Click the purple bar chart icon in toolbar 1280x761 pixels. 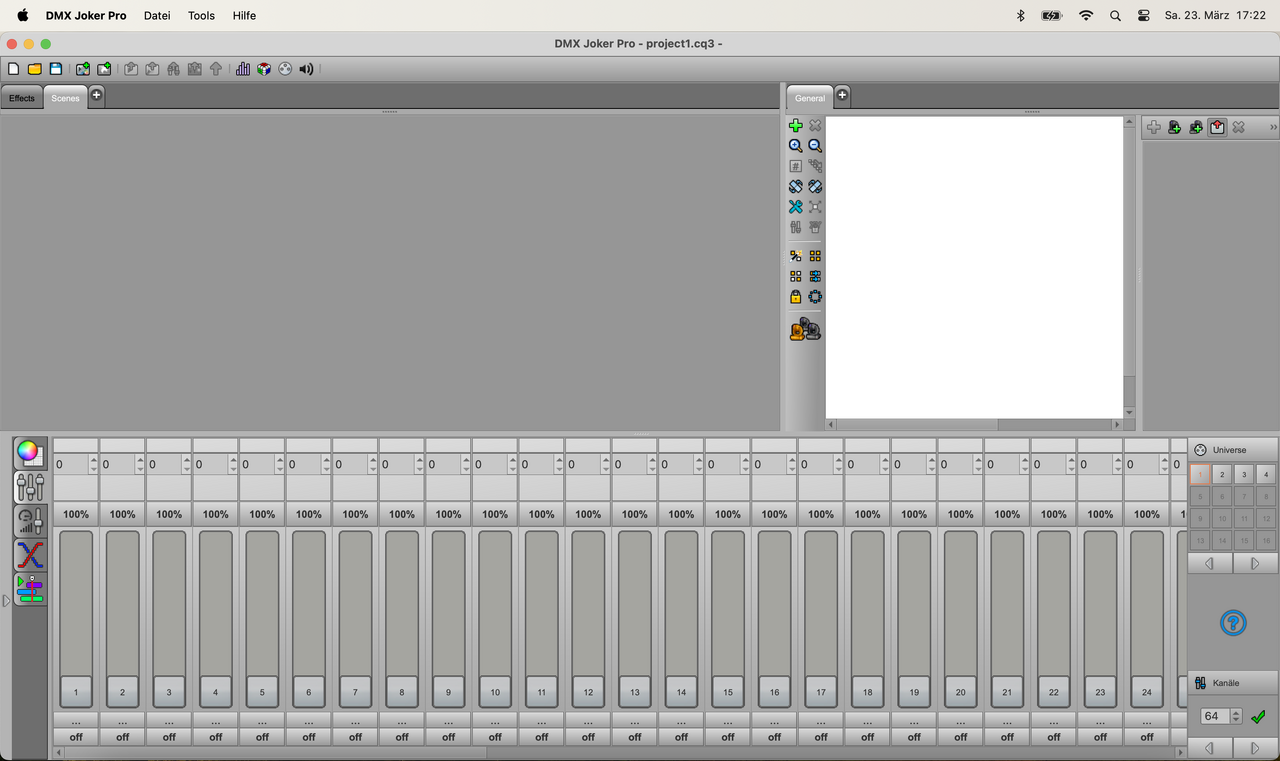click(243, 69)
